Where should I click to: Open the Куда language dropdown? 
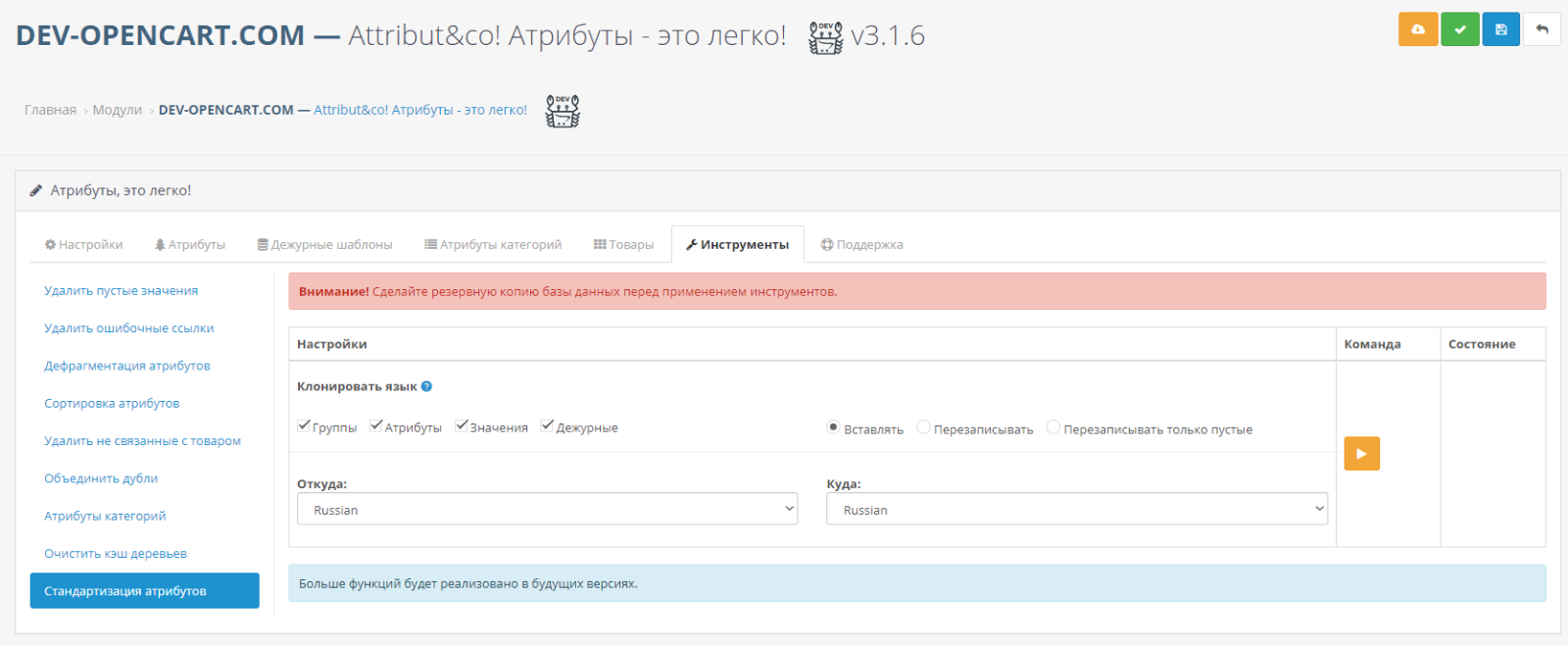point(1077,509)
